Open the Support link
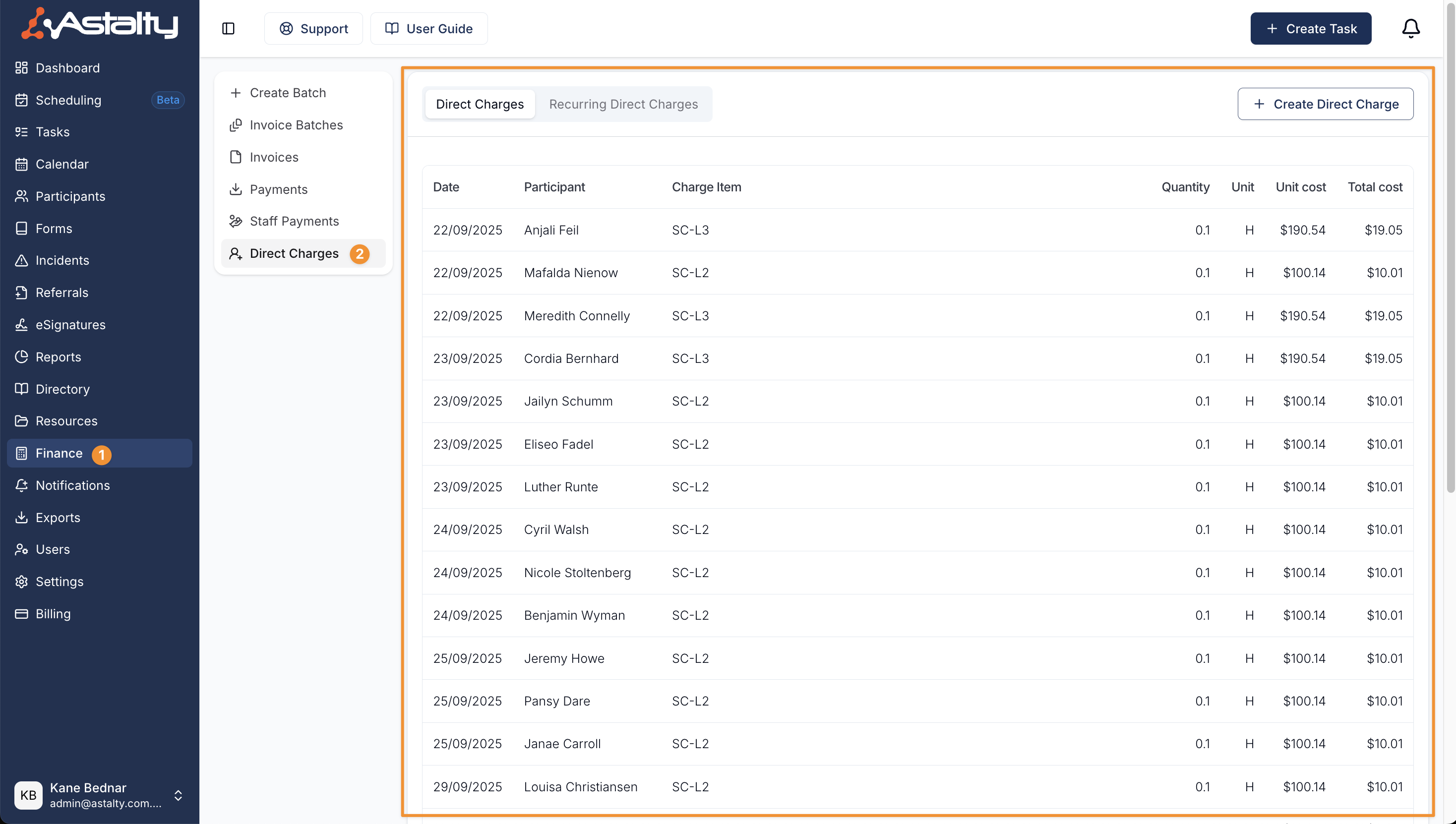This screenshot has height=824, width=1456. pyautogui.click(x=313, y=28)
